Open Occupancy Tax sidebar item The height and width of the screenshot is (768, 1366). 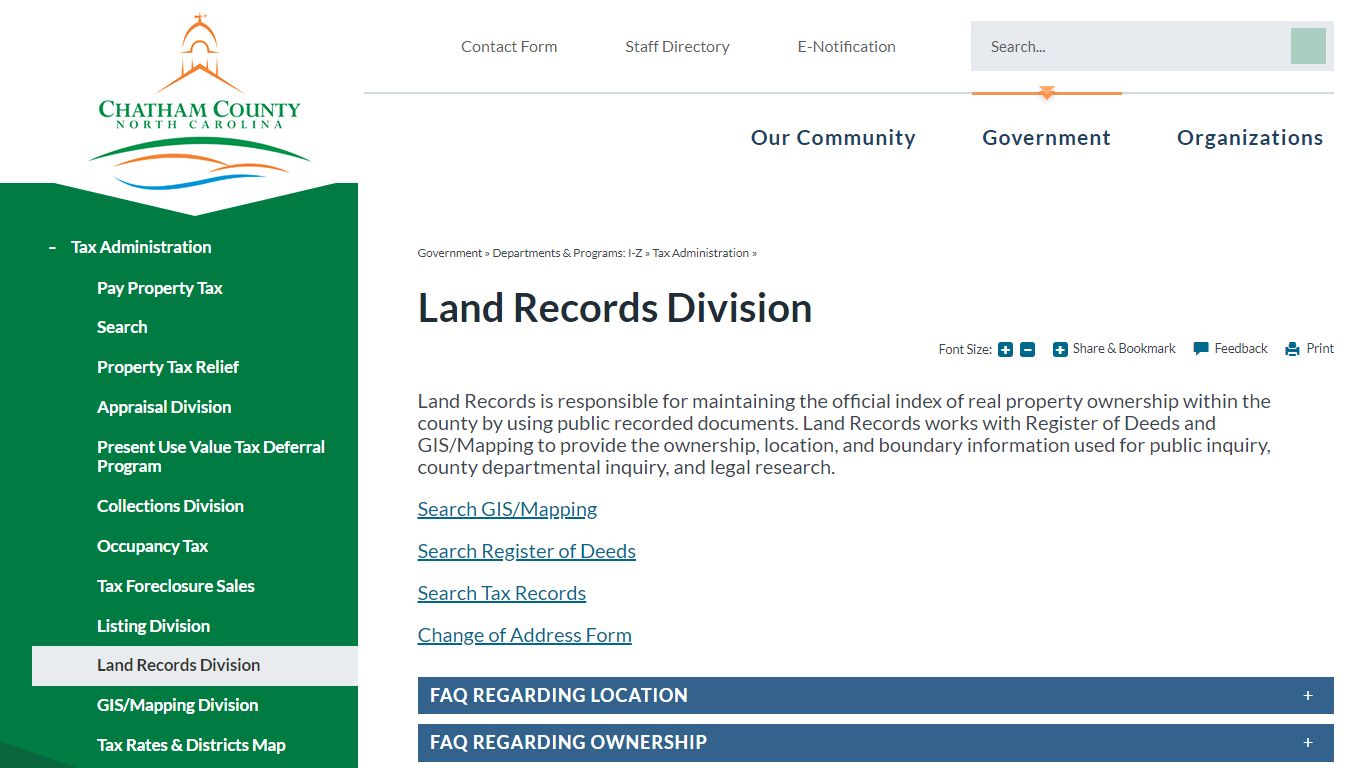tap(152, 546)
